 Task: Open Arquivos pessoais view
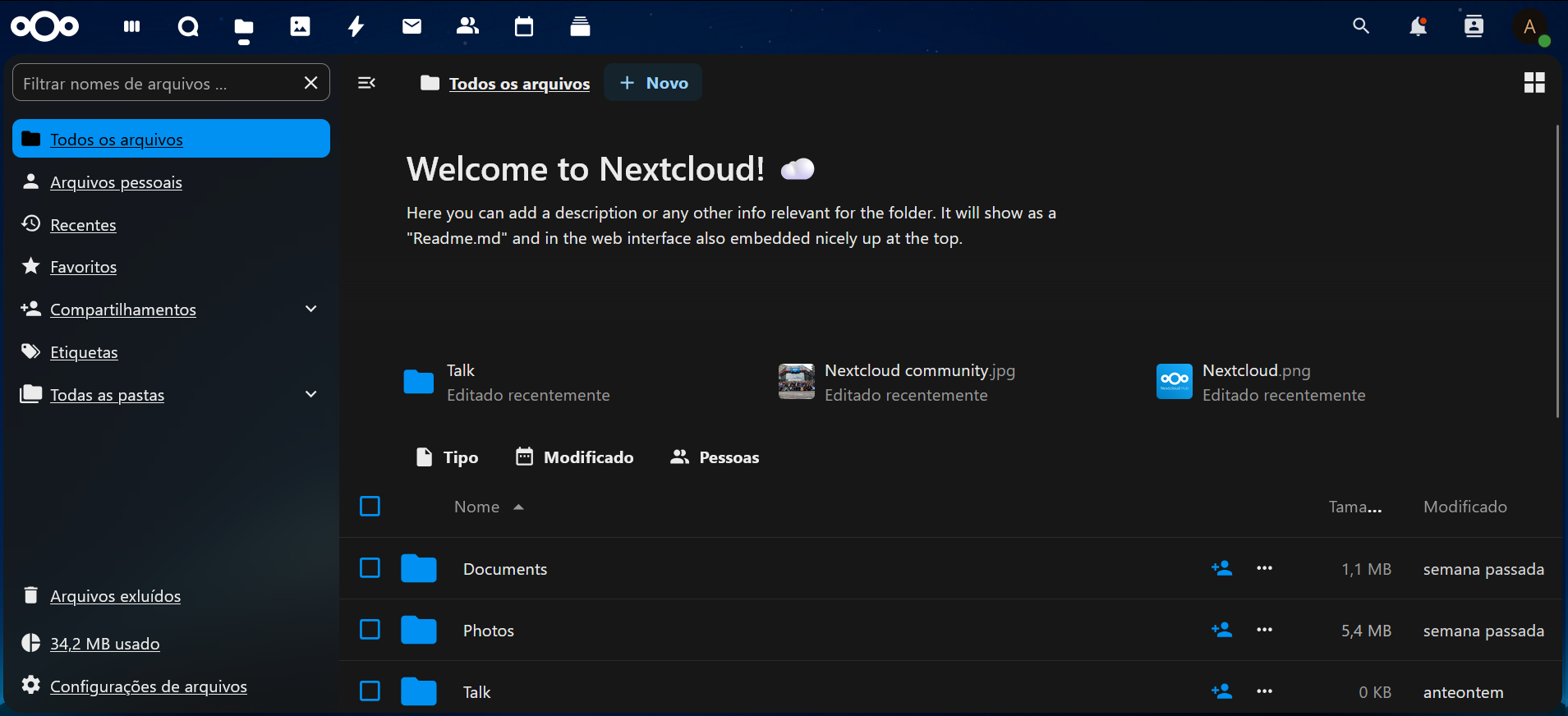point(171,181)
